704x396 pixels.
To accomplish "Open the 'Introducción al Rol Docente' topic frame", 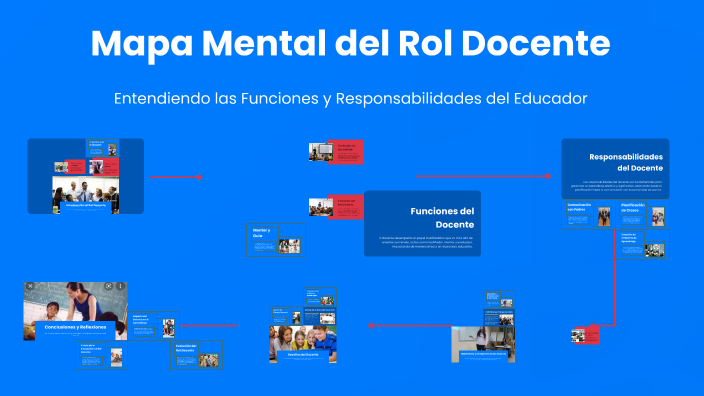I will (86, 176).
